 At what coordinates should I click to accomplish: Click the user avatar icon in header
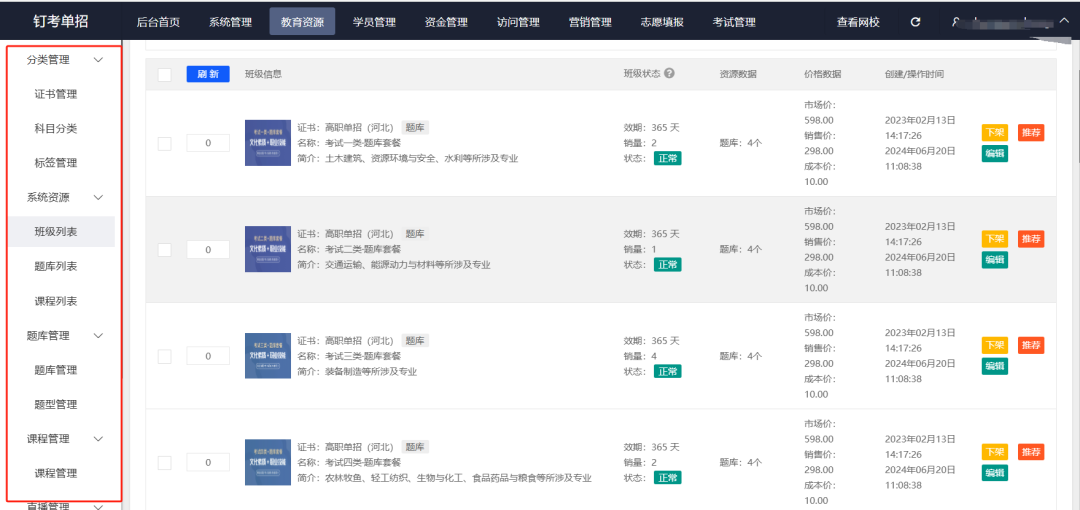pos(957,22)
